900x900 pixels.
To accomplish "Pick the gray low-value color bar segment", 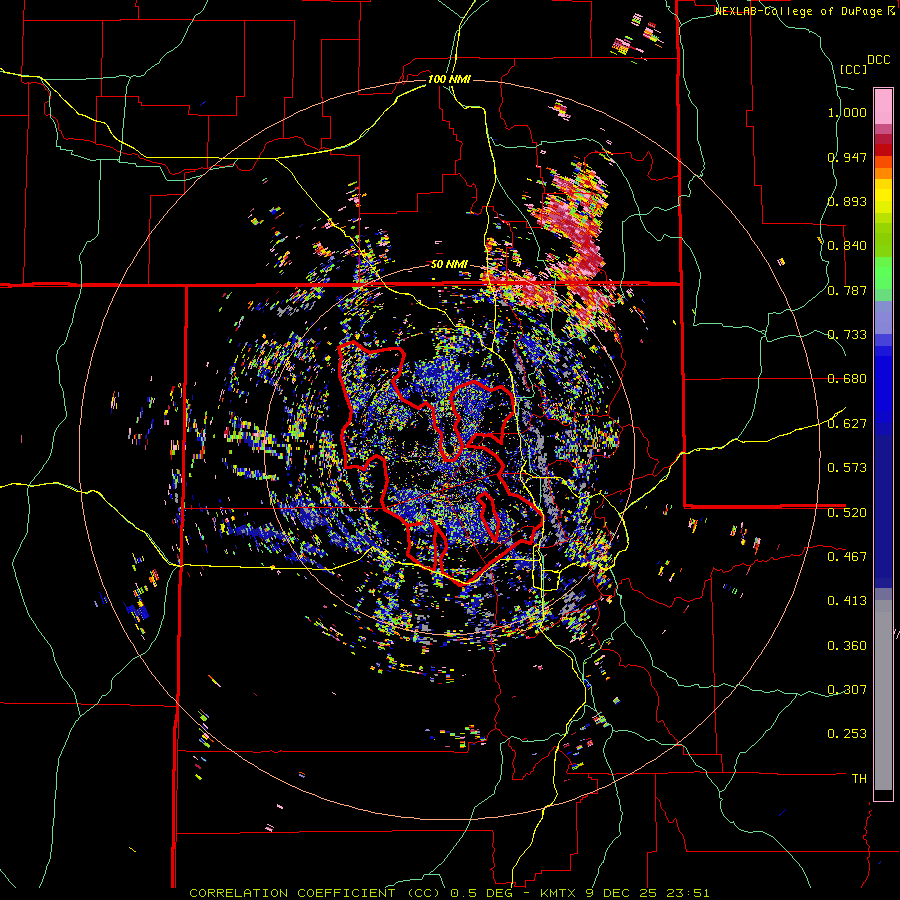I will (883, 695).
